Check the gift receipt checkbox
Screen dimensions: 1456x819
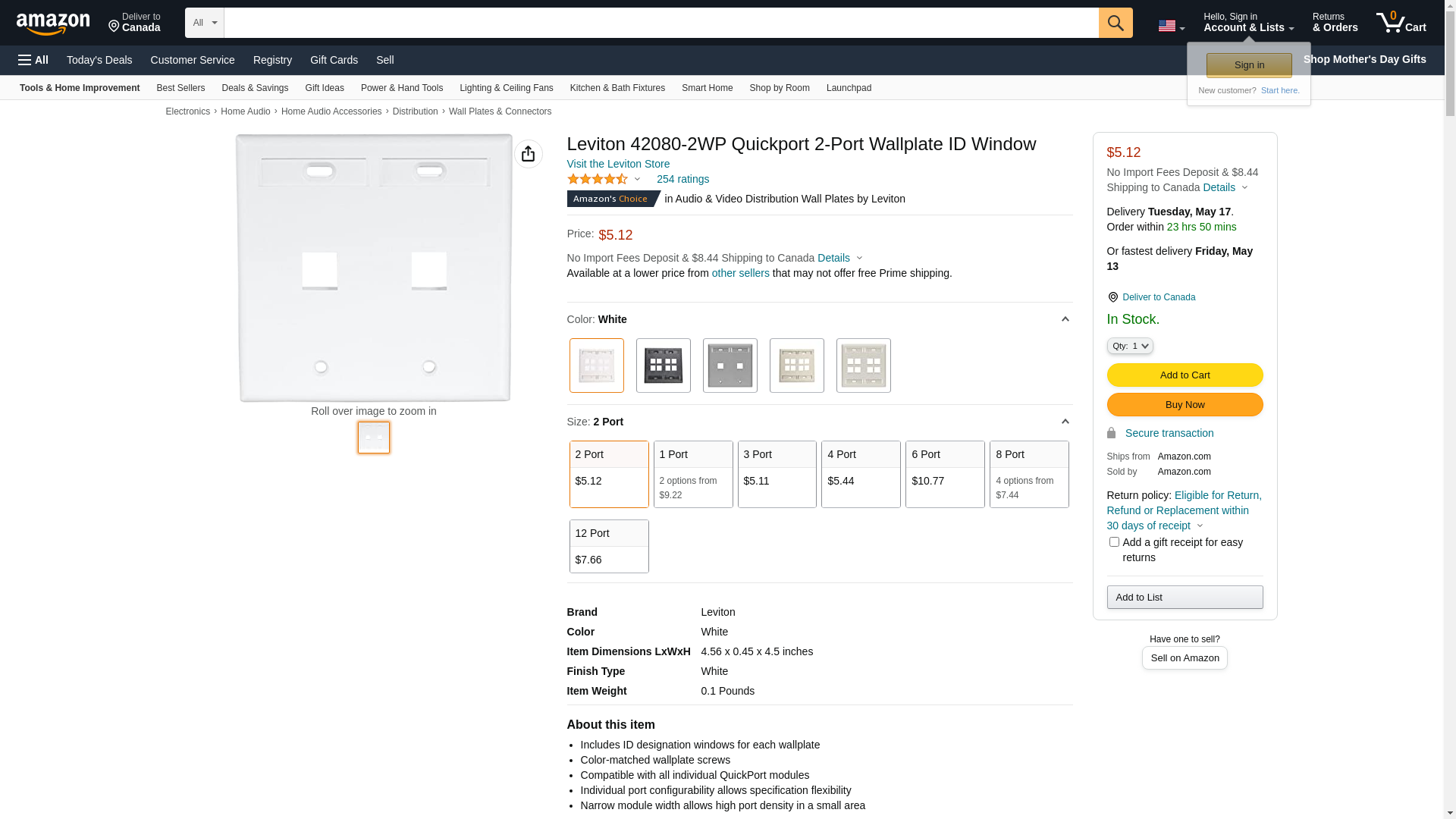coord(1113,542)
